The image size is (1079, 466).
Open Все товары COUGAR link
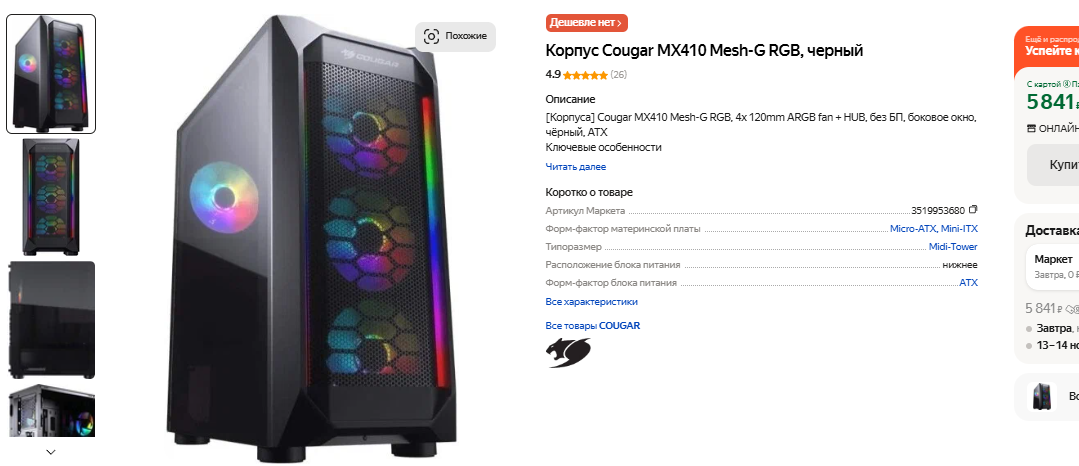point(592,326)
